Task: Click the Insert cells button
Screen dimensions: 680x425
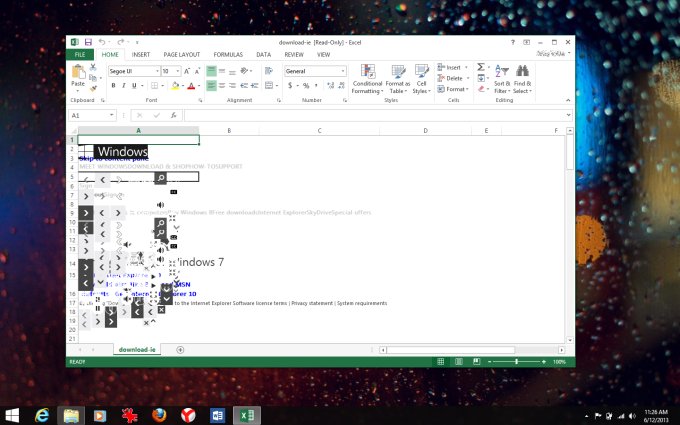Action: pos(453,67)
